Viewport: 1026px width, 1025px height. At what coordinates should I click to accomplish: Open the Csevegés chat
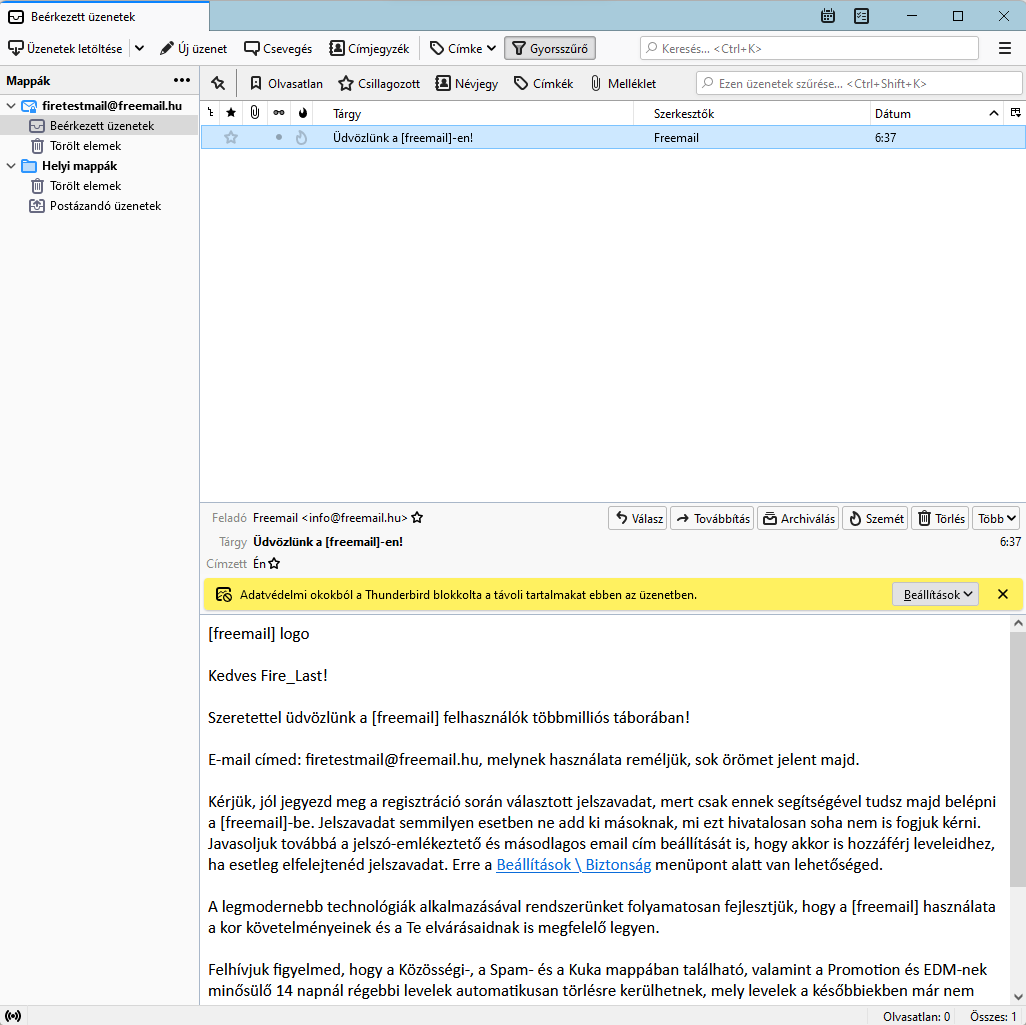point(278,48)
